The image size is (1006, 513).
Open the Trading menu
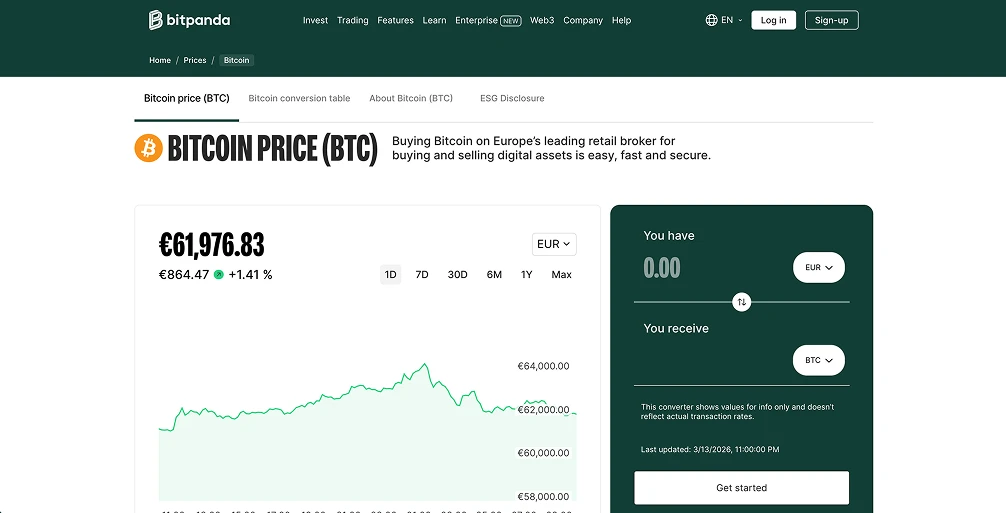tap(353, 20)
